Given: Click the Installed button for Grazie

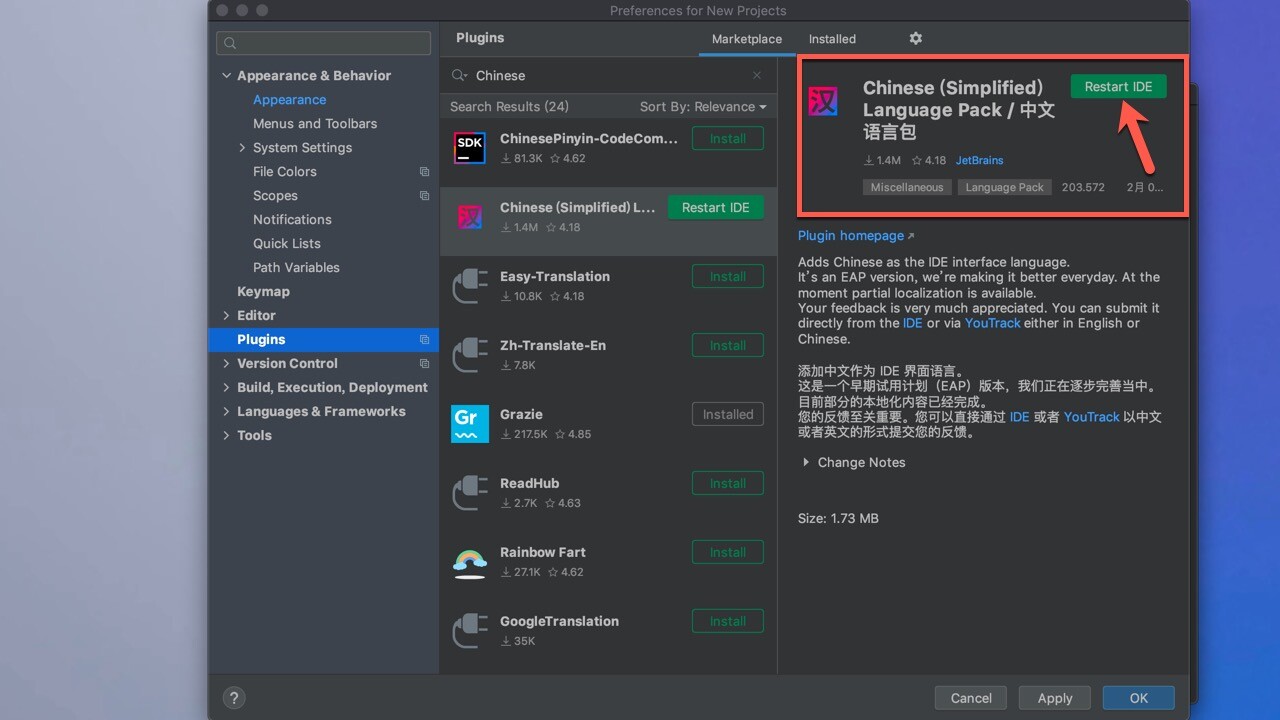Looking at the screenshot, I should tap(728, 414).
